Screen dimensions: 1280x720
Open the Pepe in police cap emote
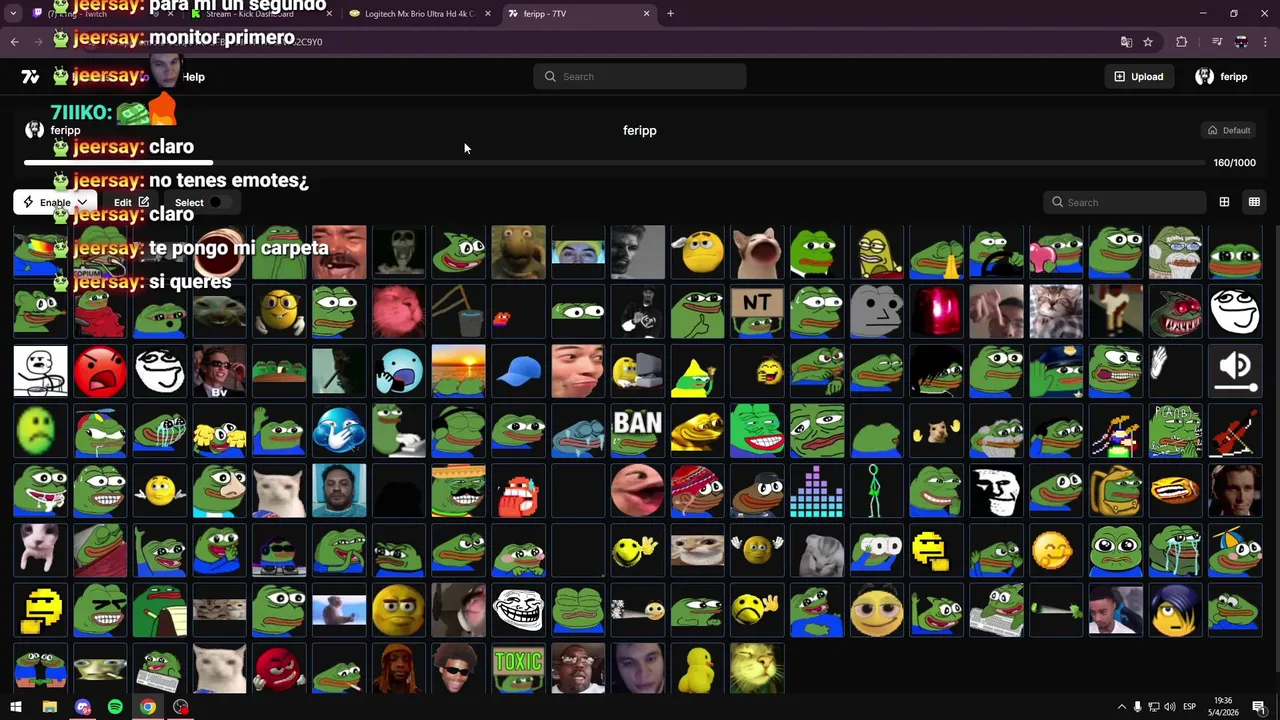point(1056,371)
